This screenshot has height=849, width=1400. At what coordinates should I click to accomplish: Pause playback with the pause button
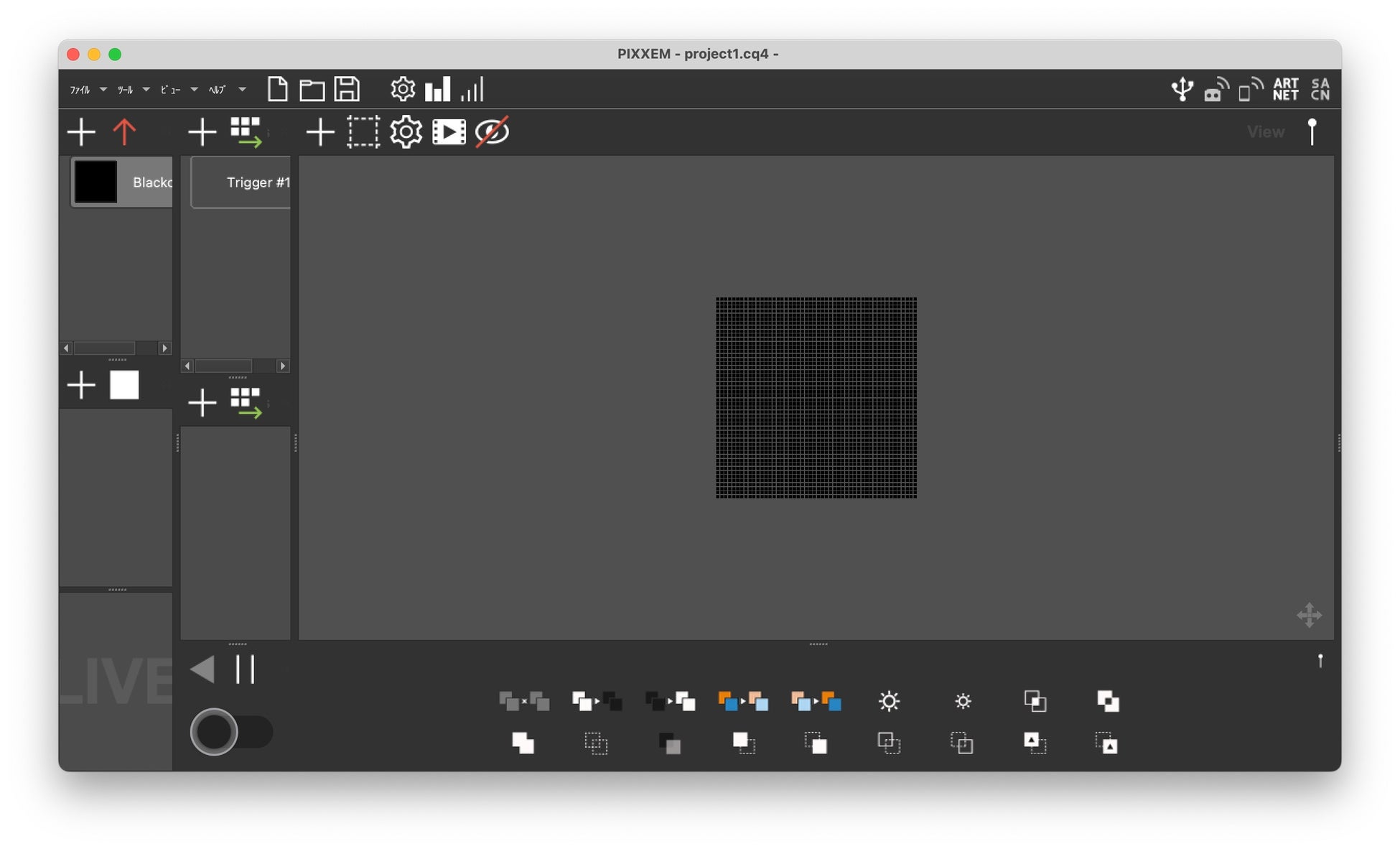point(246,669)
